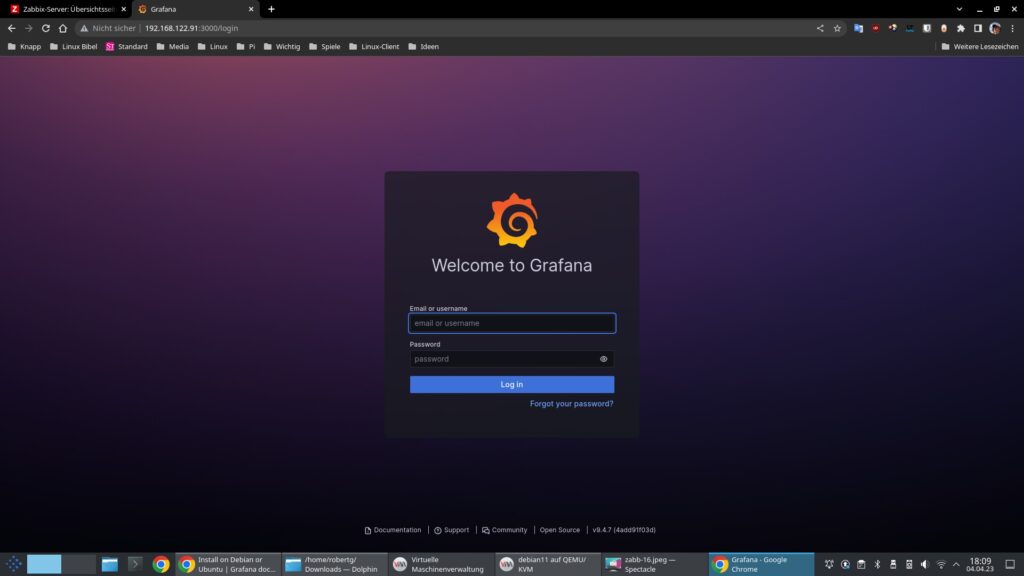Bookmark this page with the star
The image size is (1024, 576).
click(837, 28)
